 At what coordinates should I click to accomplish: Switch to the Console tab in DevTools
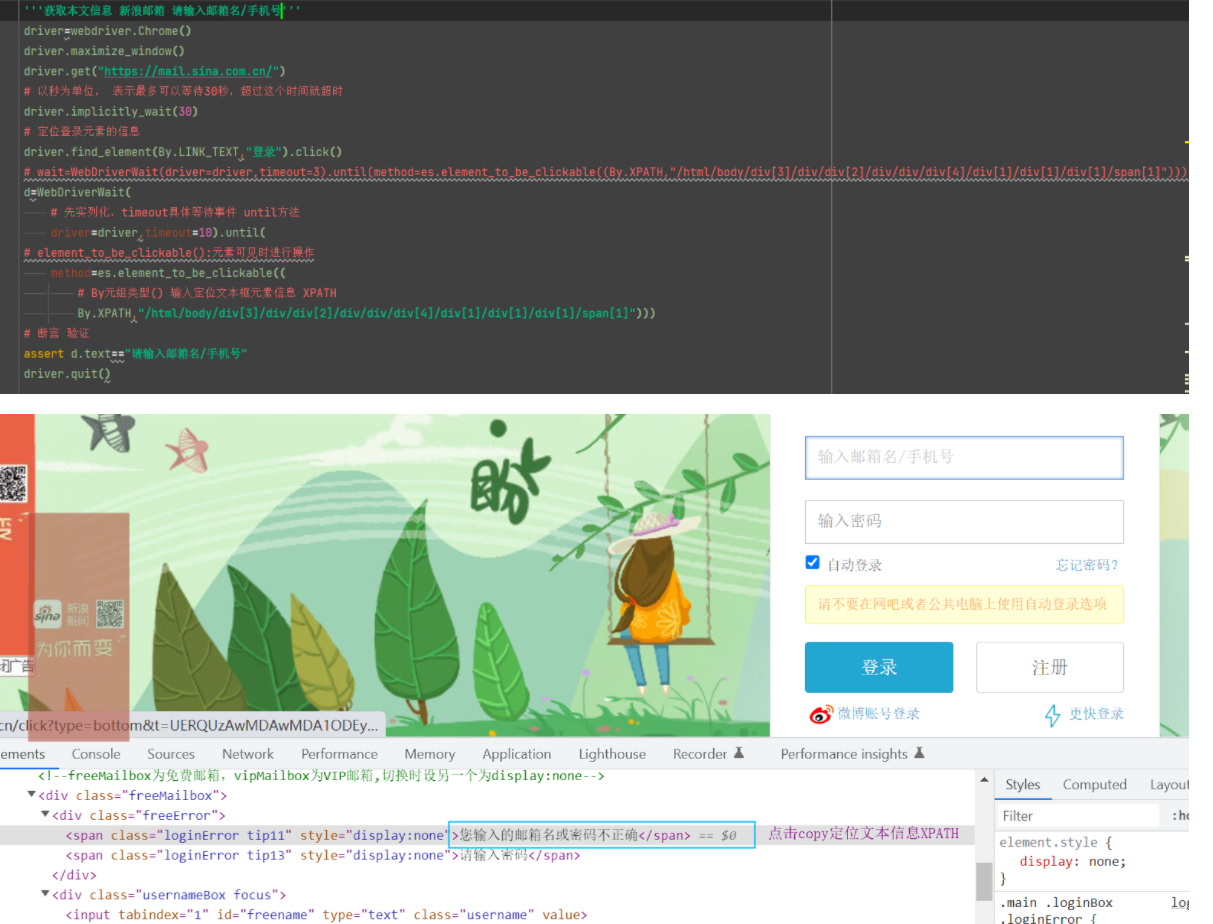click(96, 754)
